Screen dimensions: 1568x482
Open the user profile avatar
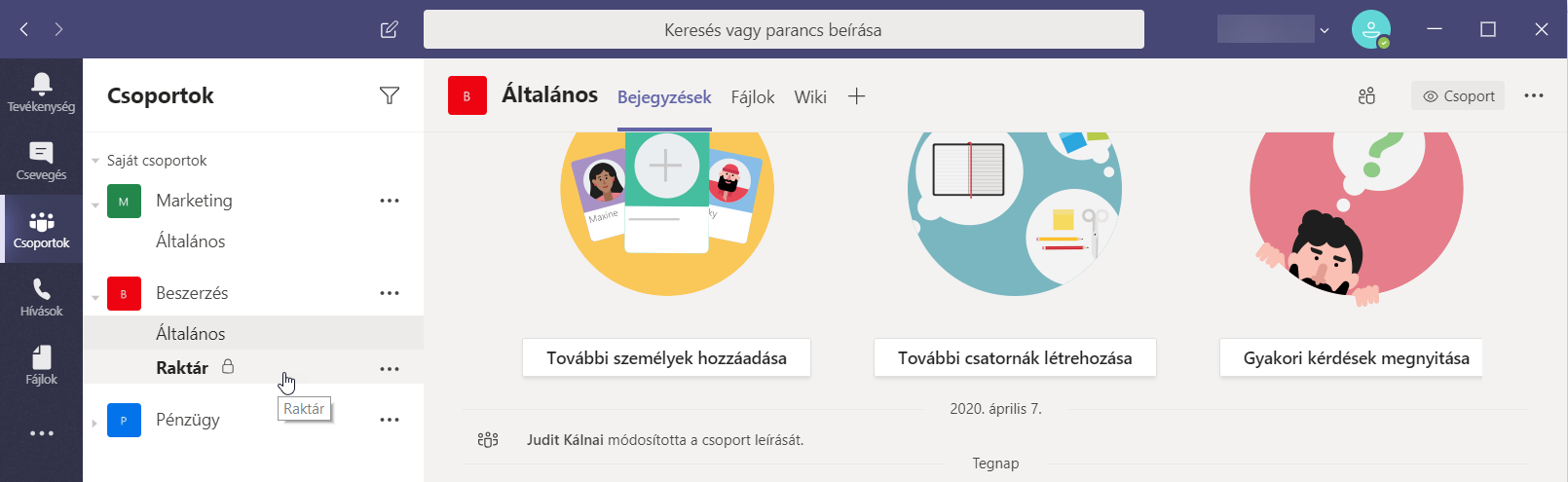click(1370, 29)
